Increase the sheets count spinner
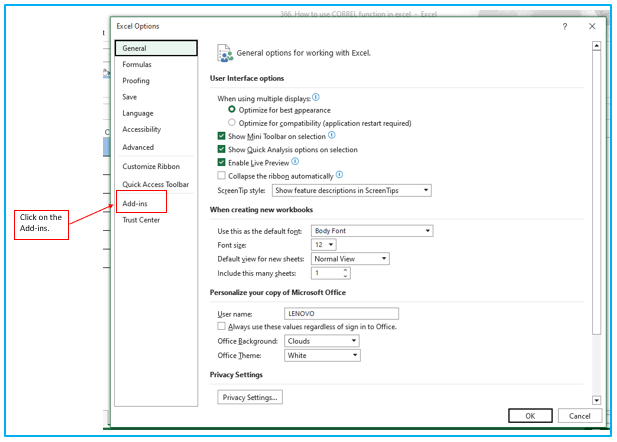Image resolution: width=617 pixels, height=442 pixels. (345, 270)
